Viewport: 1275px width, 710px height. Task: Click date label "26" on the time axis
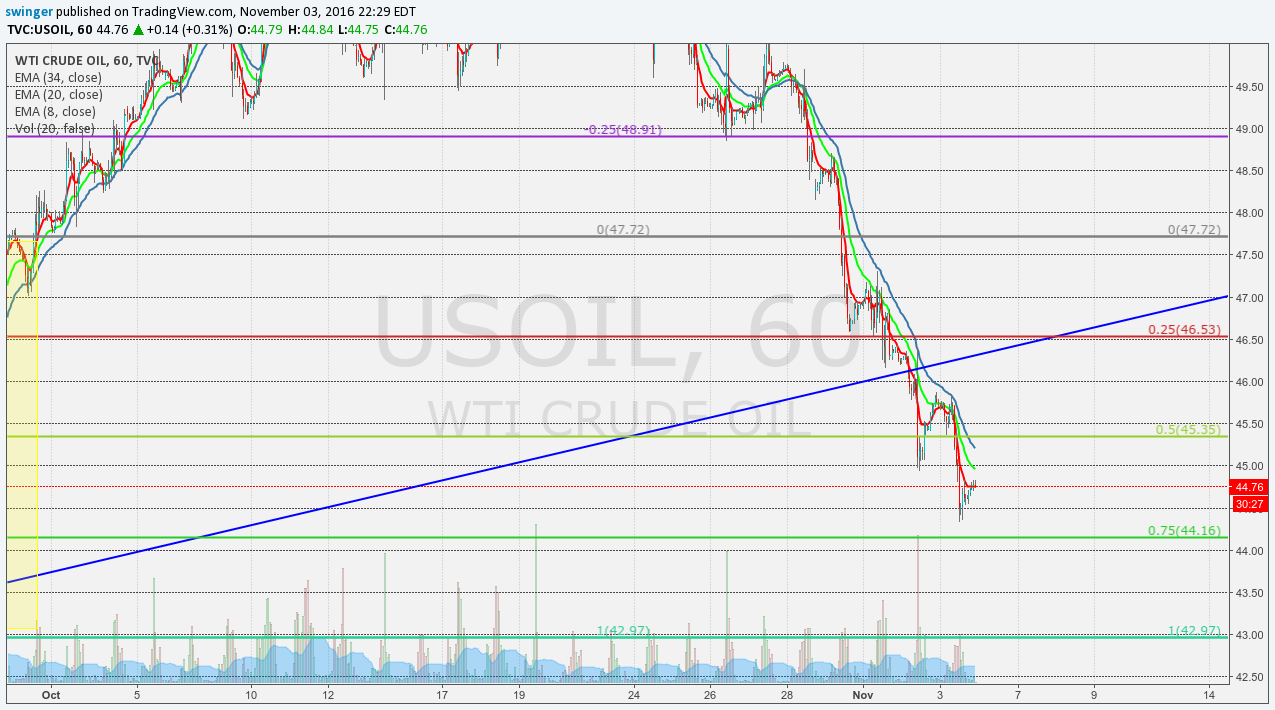click(x=710, y=694)
